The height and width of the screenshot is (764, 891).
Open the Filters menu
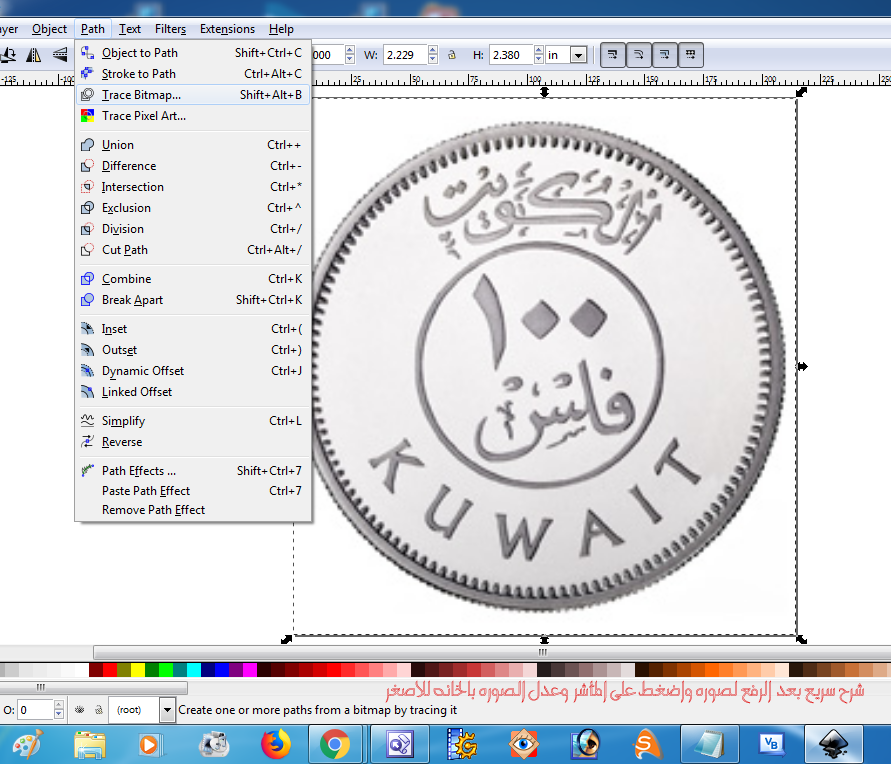tap(170, 29)
